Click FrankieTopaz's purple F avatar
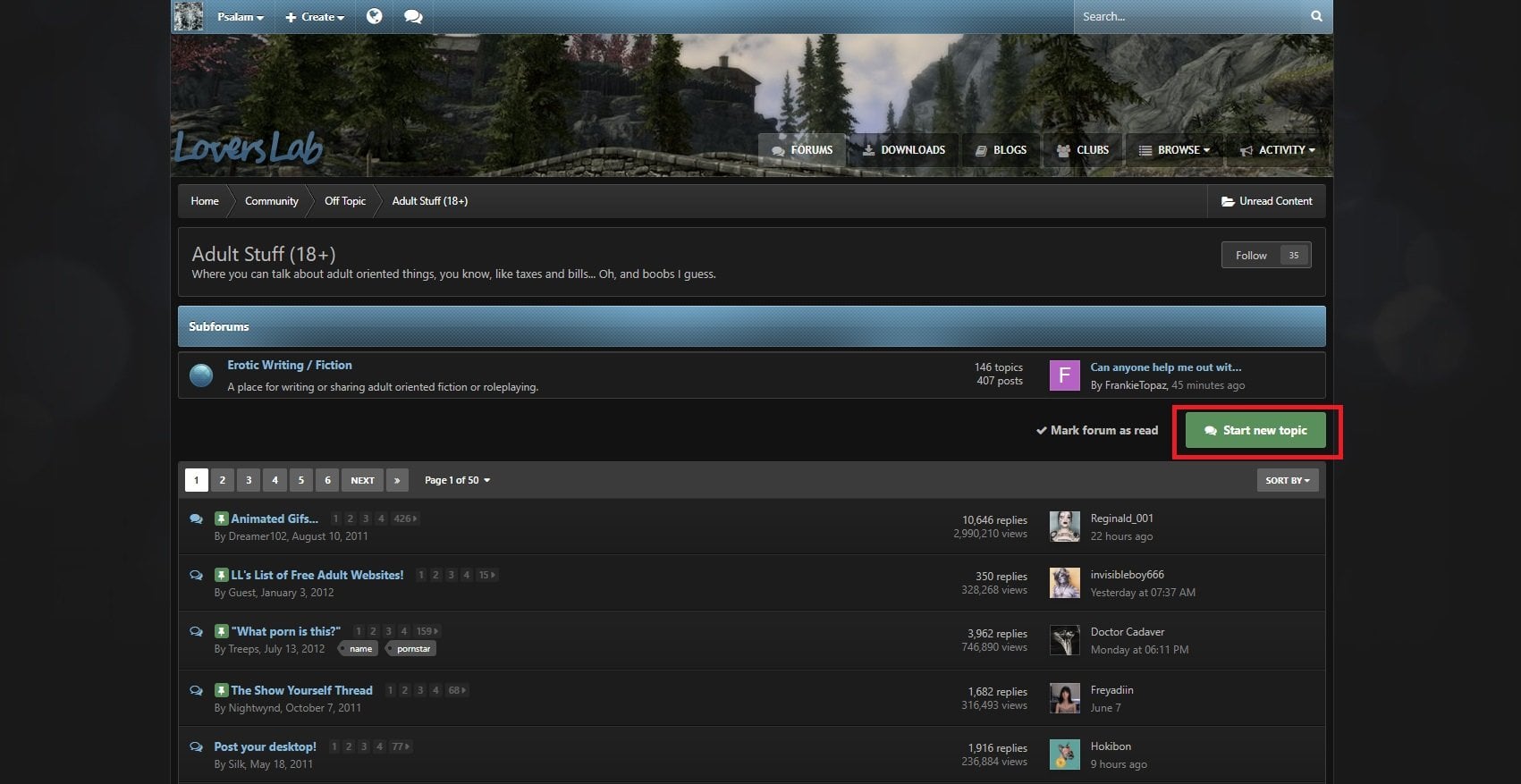Image resolution: width=1521 pixels, height=784 pixels. pos(1064,375)
